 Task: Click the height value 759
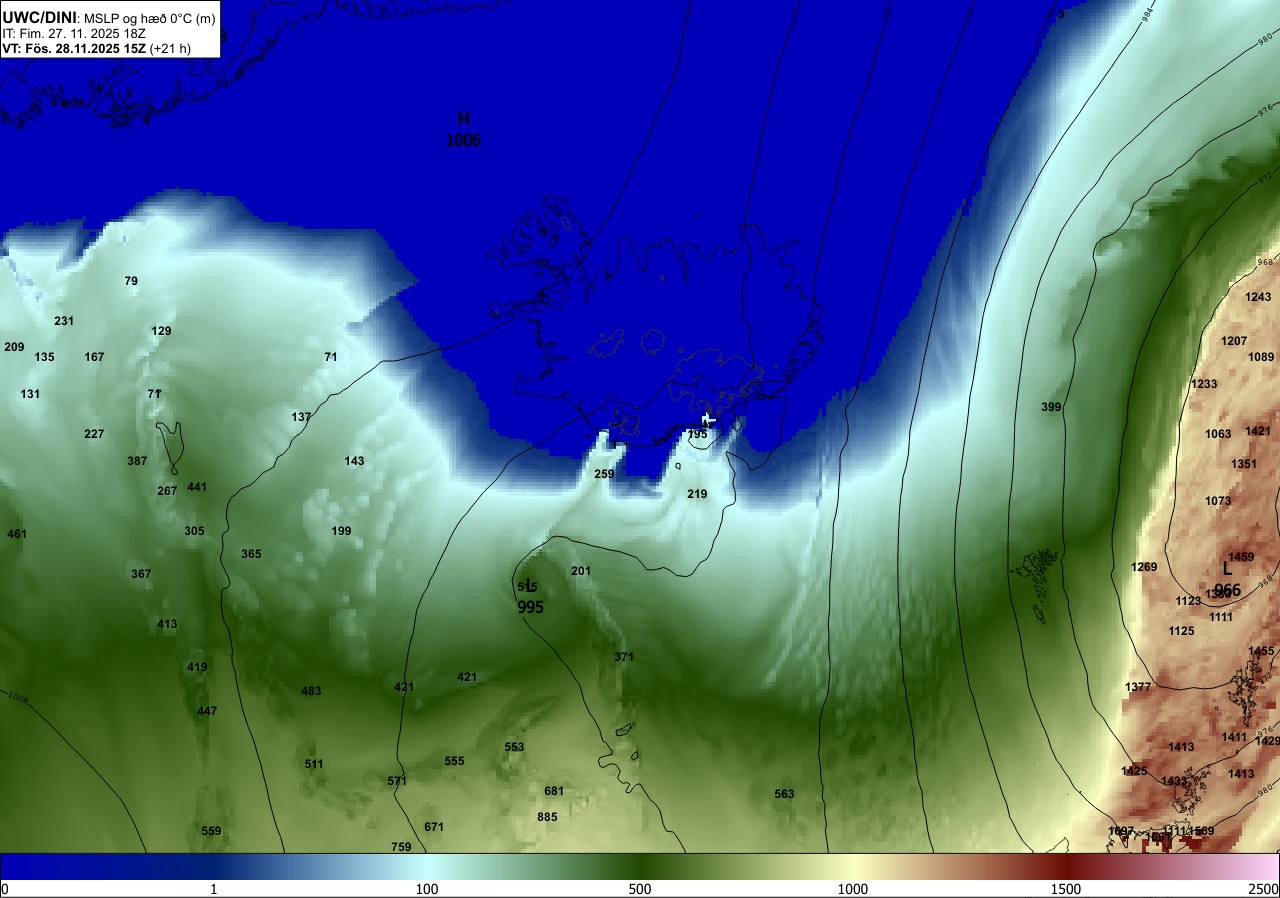pos(401,847)
